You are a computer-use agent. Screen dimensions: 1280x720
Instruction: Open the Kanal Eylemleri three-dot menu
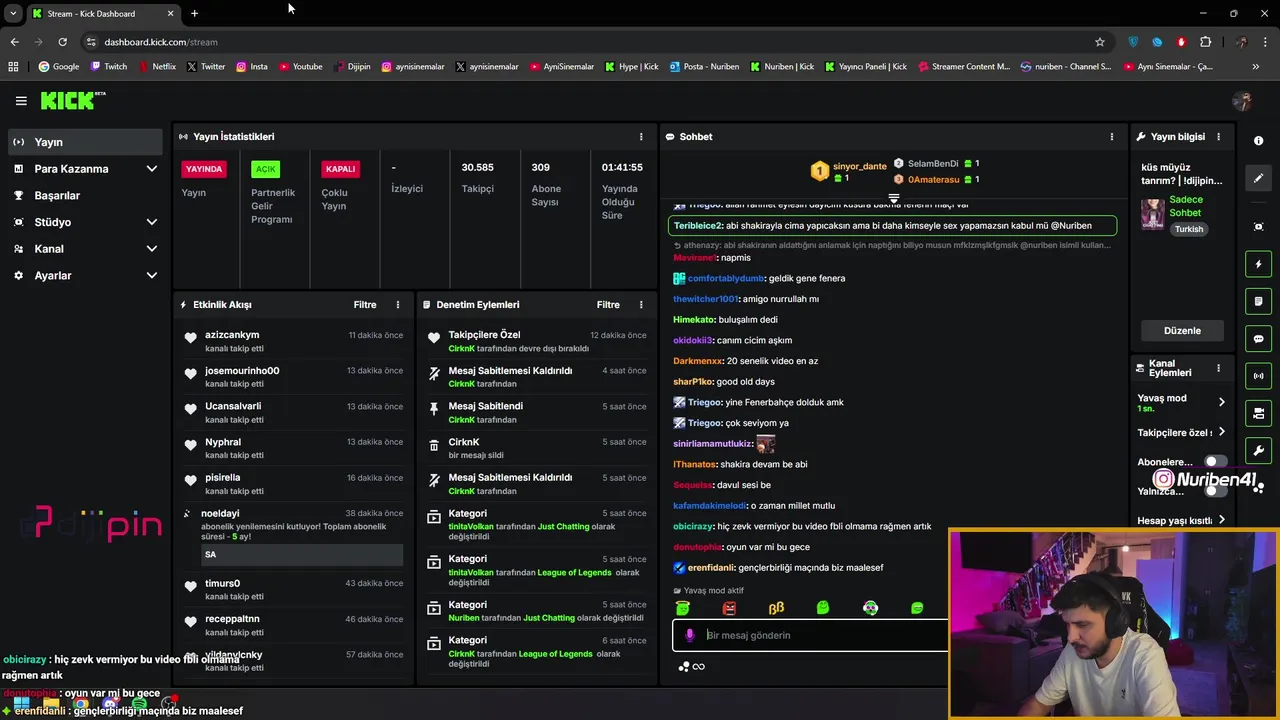click(x=1218, y=368)
